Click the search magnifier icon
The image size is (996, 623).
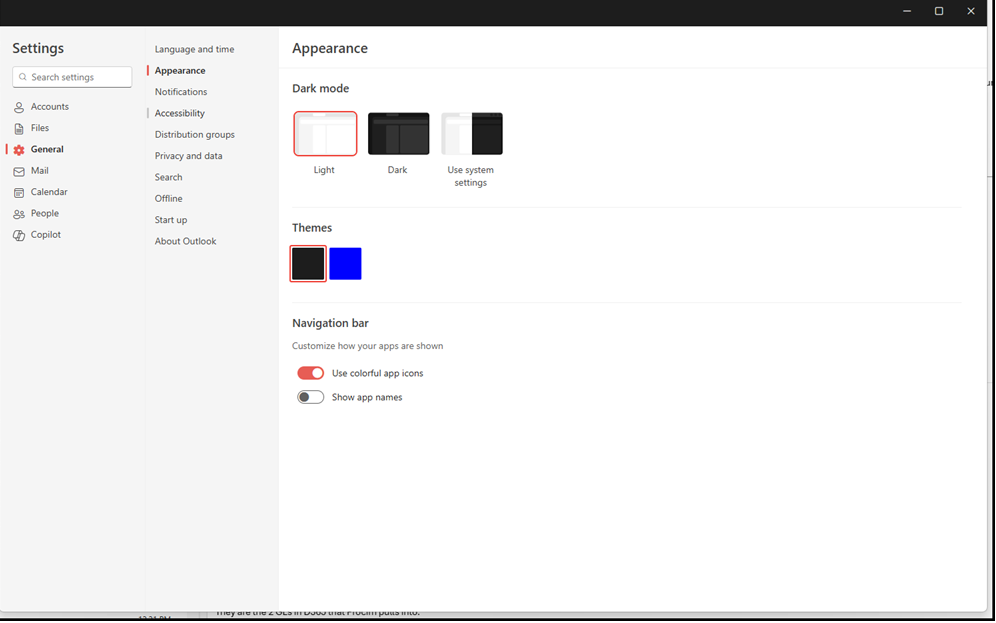pyautogui.click(x=23, y=77)
